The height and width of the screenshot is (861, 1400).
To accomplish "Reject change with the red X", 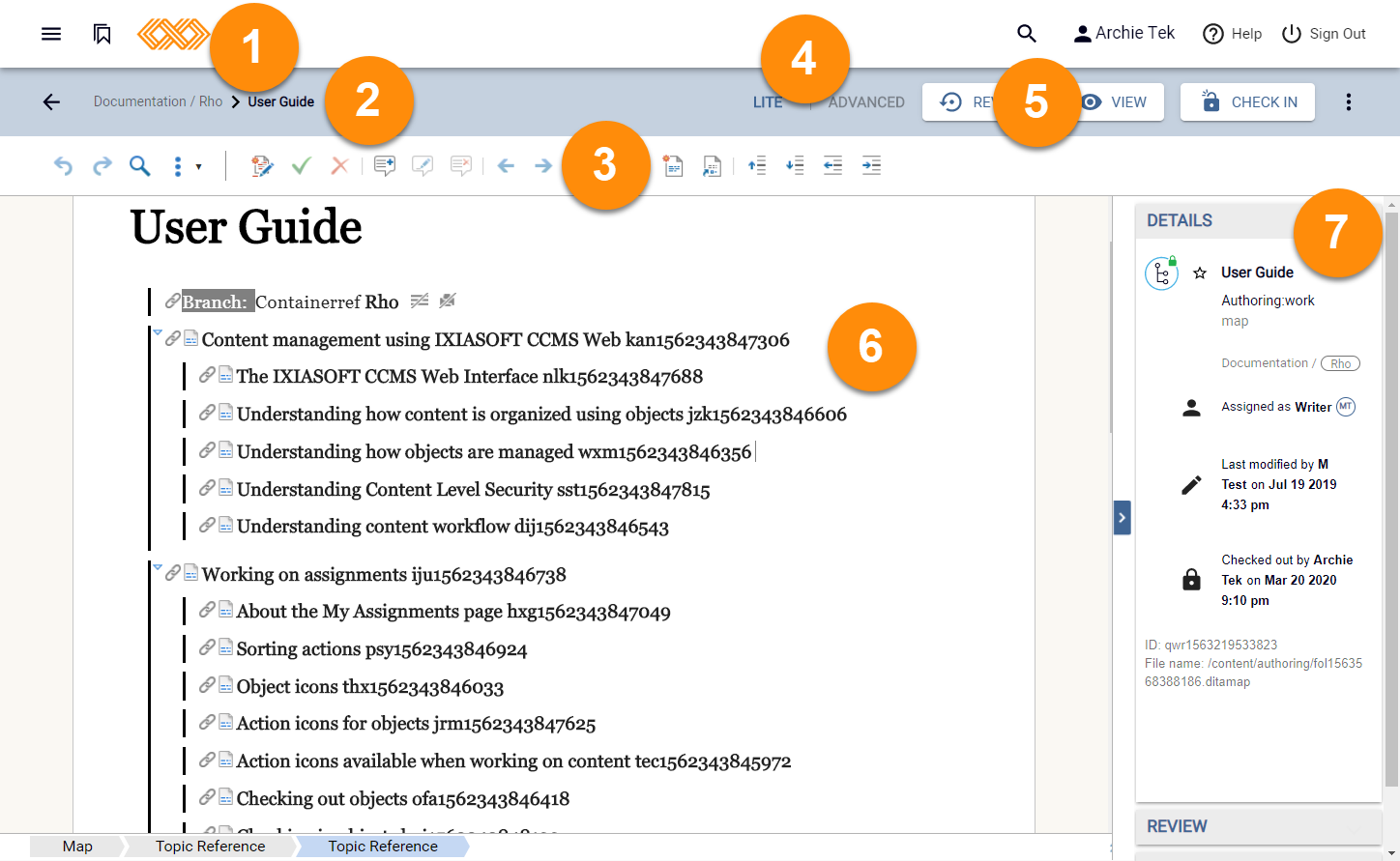I will click(339, 166).
